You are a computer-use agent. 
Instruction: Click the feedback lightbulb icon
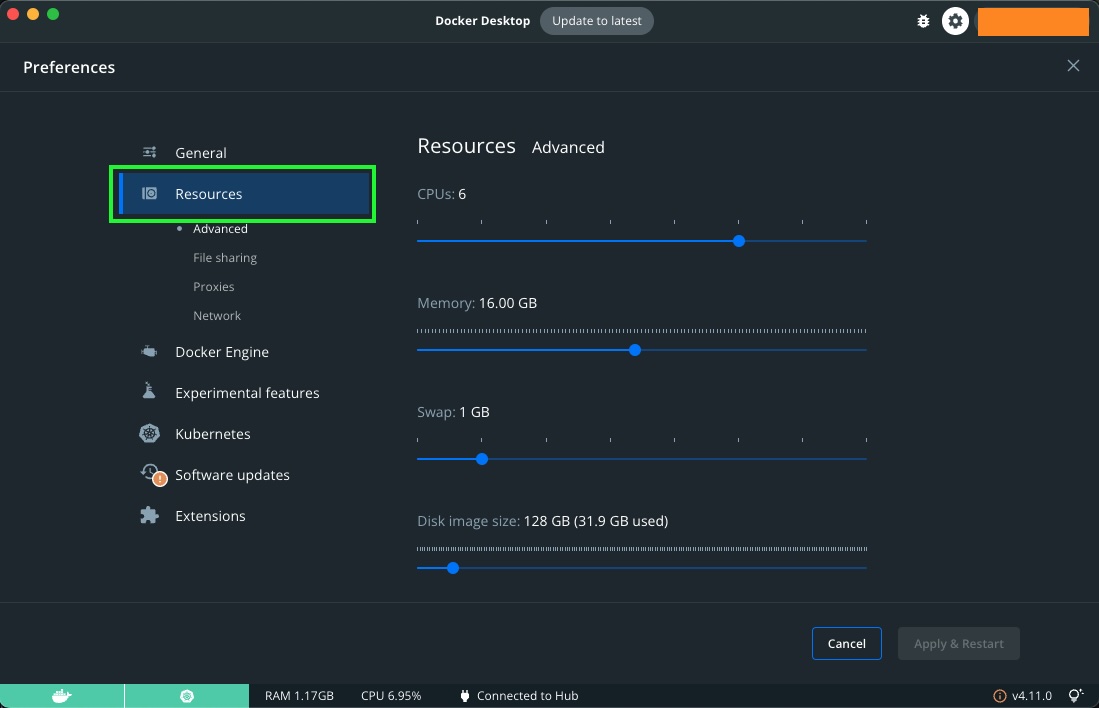[1076, 695]
